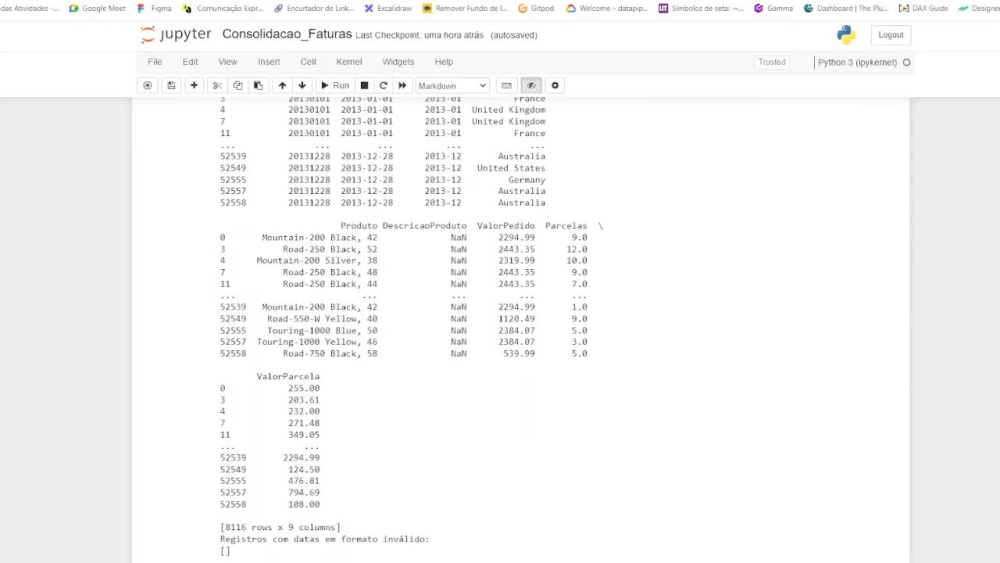This screenshot has width=1000, height=563.
Task: Open the Gitpod bookmark
Action: point(536,8)
